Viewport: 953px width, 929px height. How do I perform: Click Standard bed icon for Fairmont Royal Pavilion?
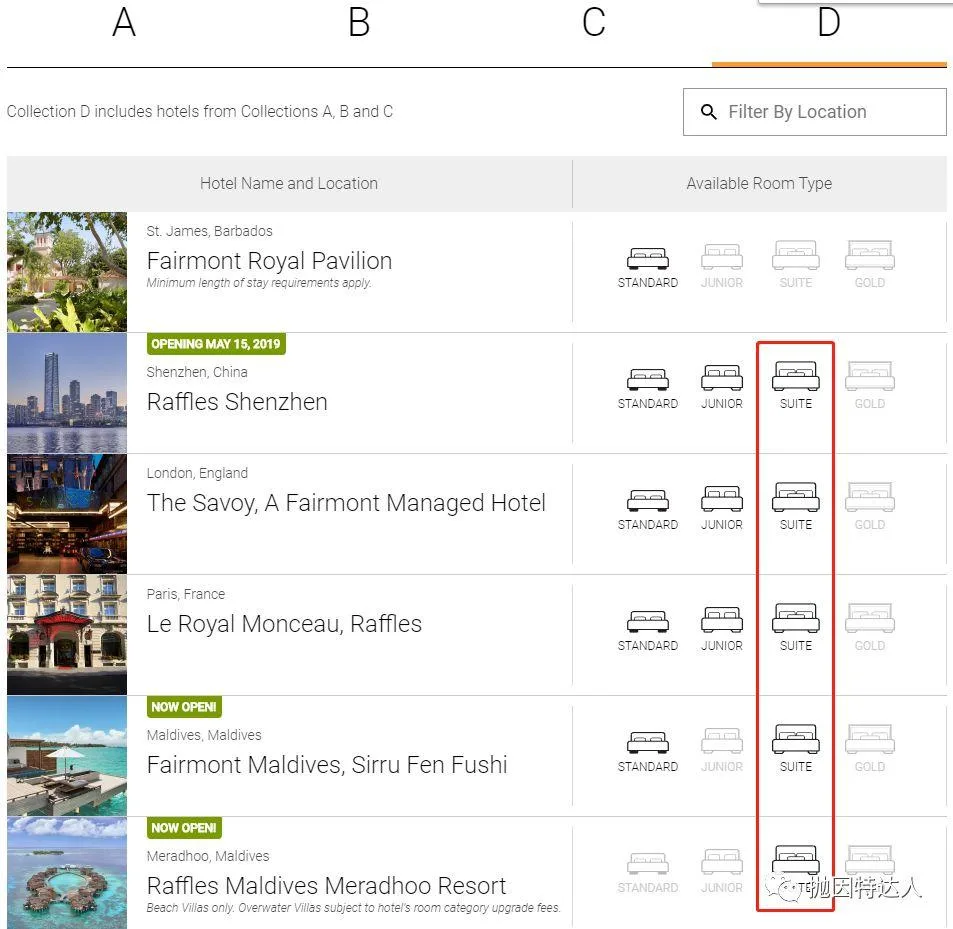(x=648, y=258)
